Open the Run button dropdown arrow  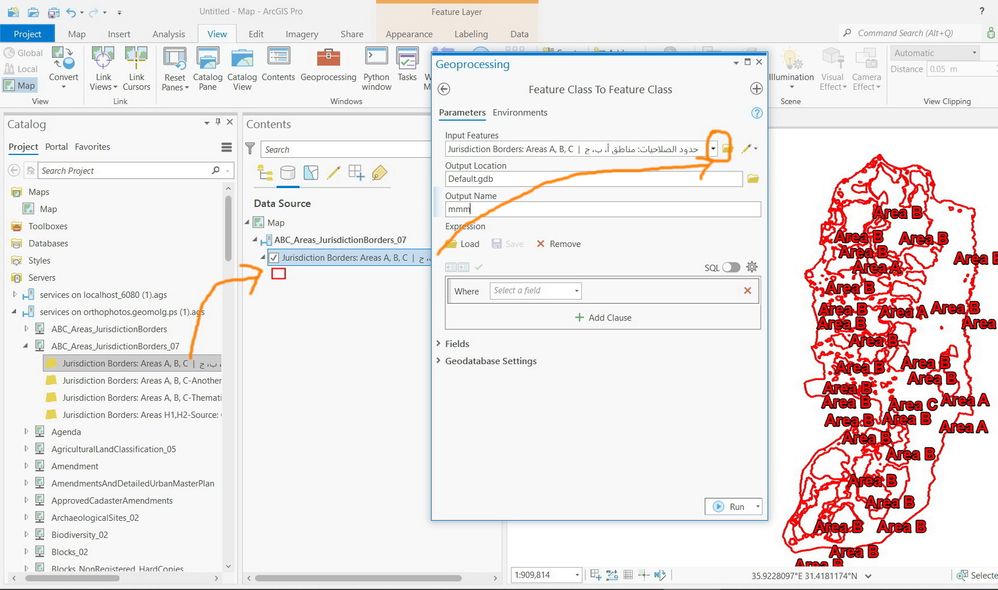(x=757, y=507)
